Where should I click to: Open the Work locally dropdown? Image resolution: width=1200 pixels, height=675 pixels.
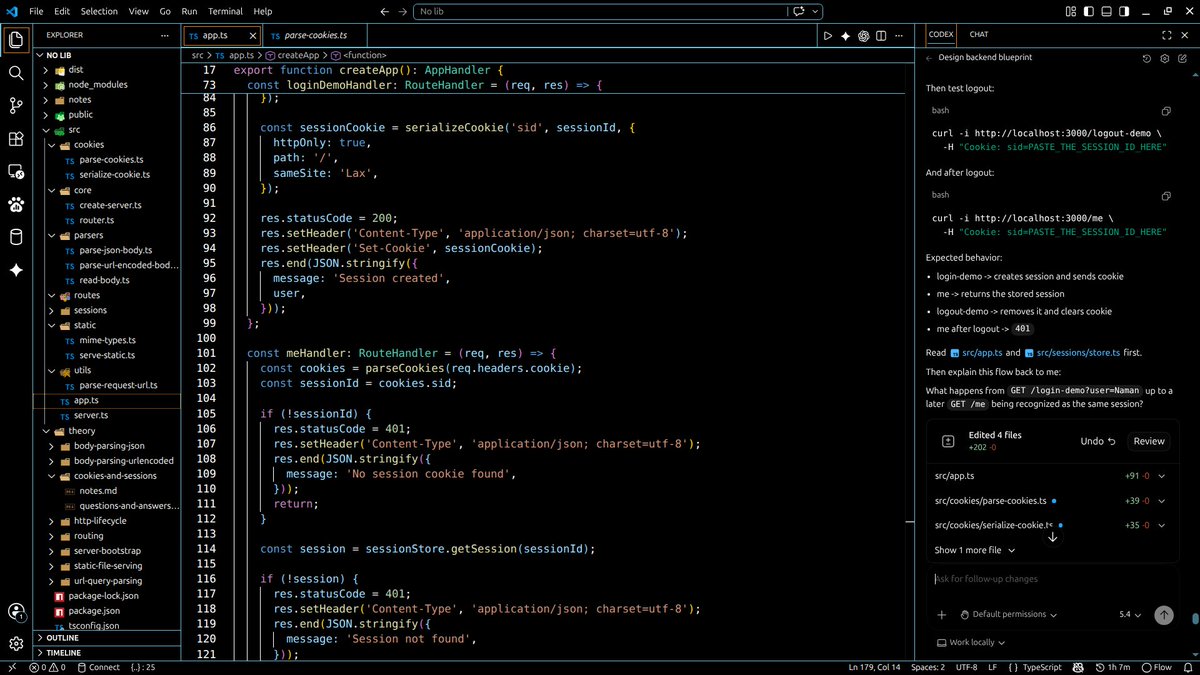tap(971, 643)
